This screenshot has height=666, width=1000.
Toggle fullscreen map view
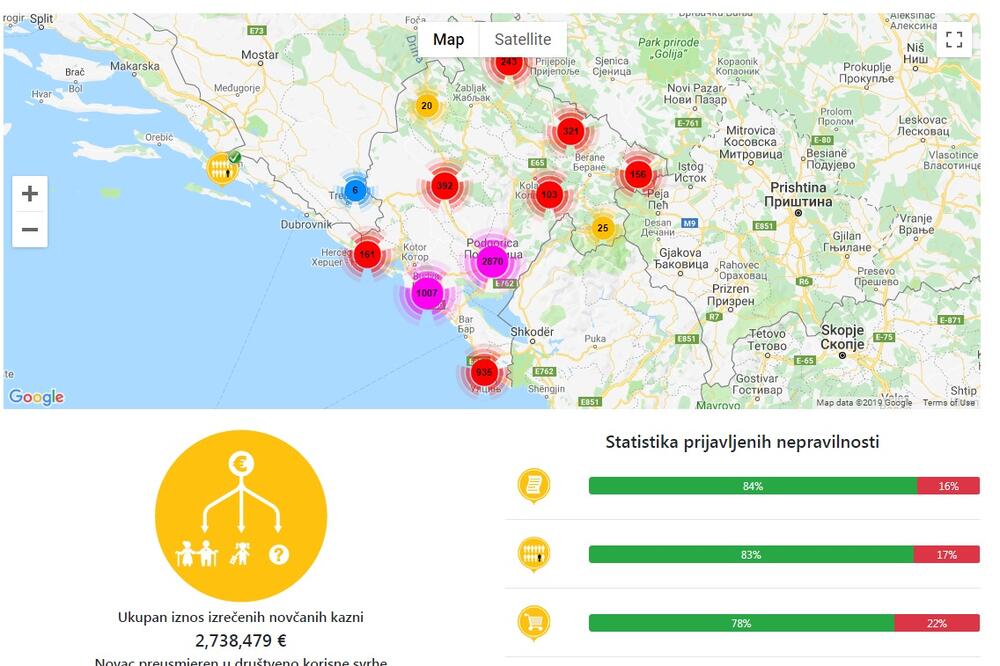(x=954, y=38)
